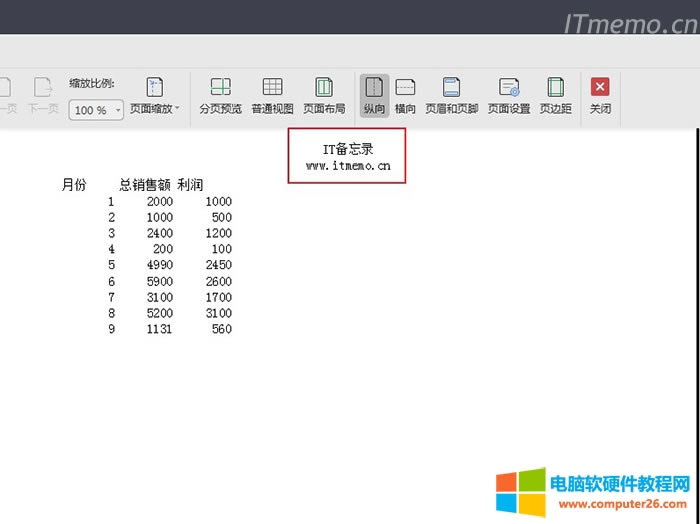Go to previous page (上一页)

point(8,96)
